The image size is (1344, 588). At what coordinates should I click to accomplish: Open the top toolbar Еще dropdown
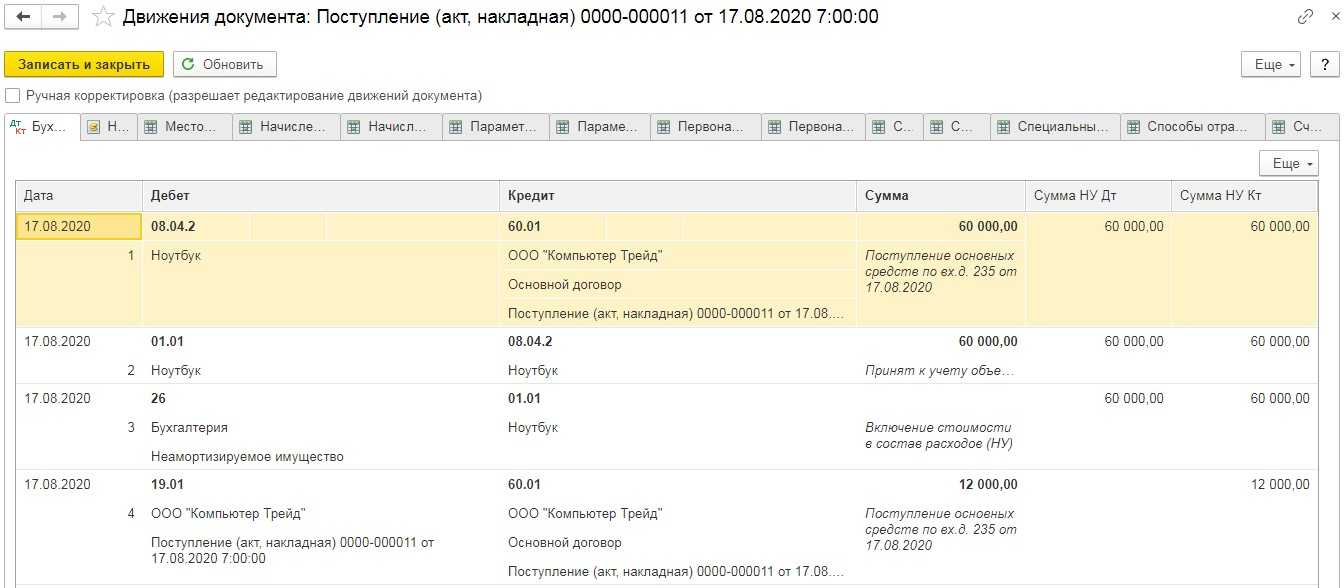[x=1271, y=64]
